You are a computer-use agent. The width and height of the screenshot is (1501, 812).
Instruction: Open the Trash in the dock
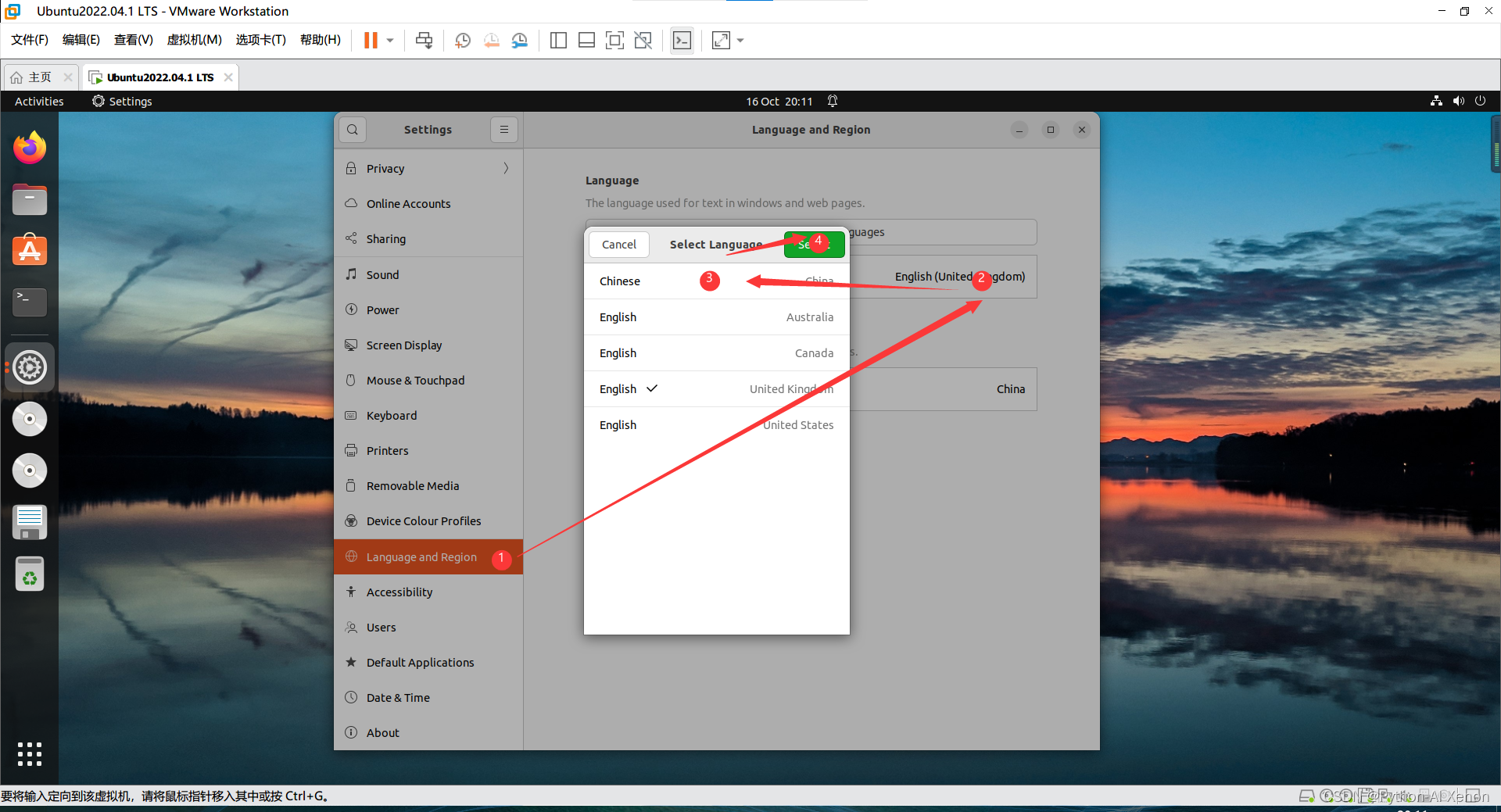point(30,574)
